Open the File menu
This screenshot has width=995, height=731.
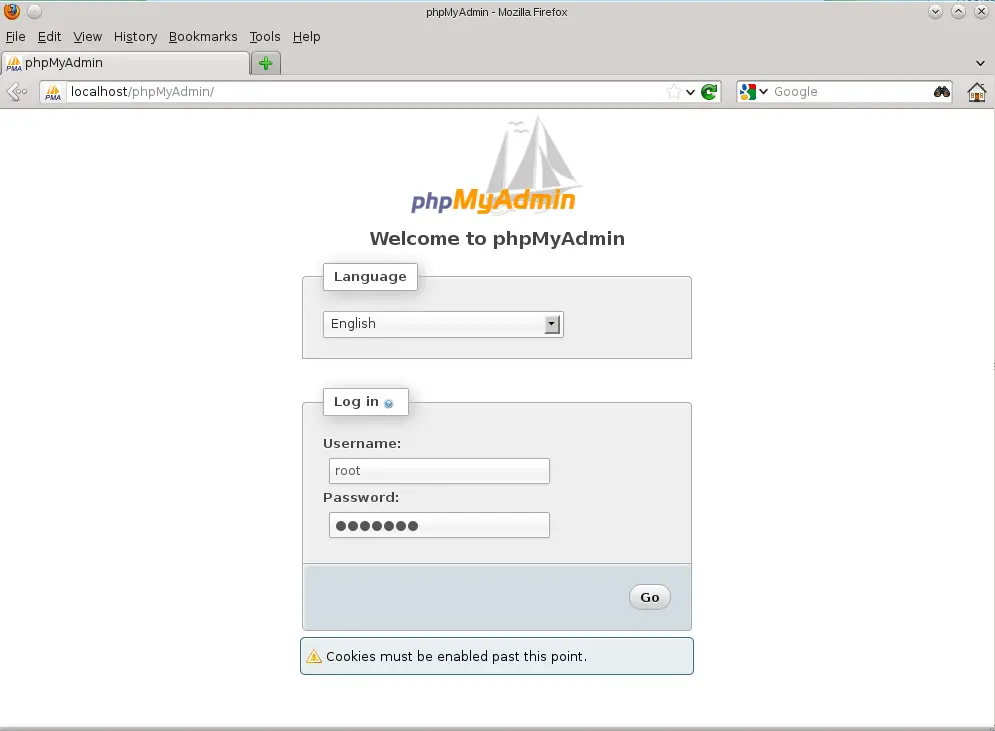15,37
